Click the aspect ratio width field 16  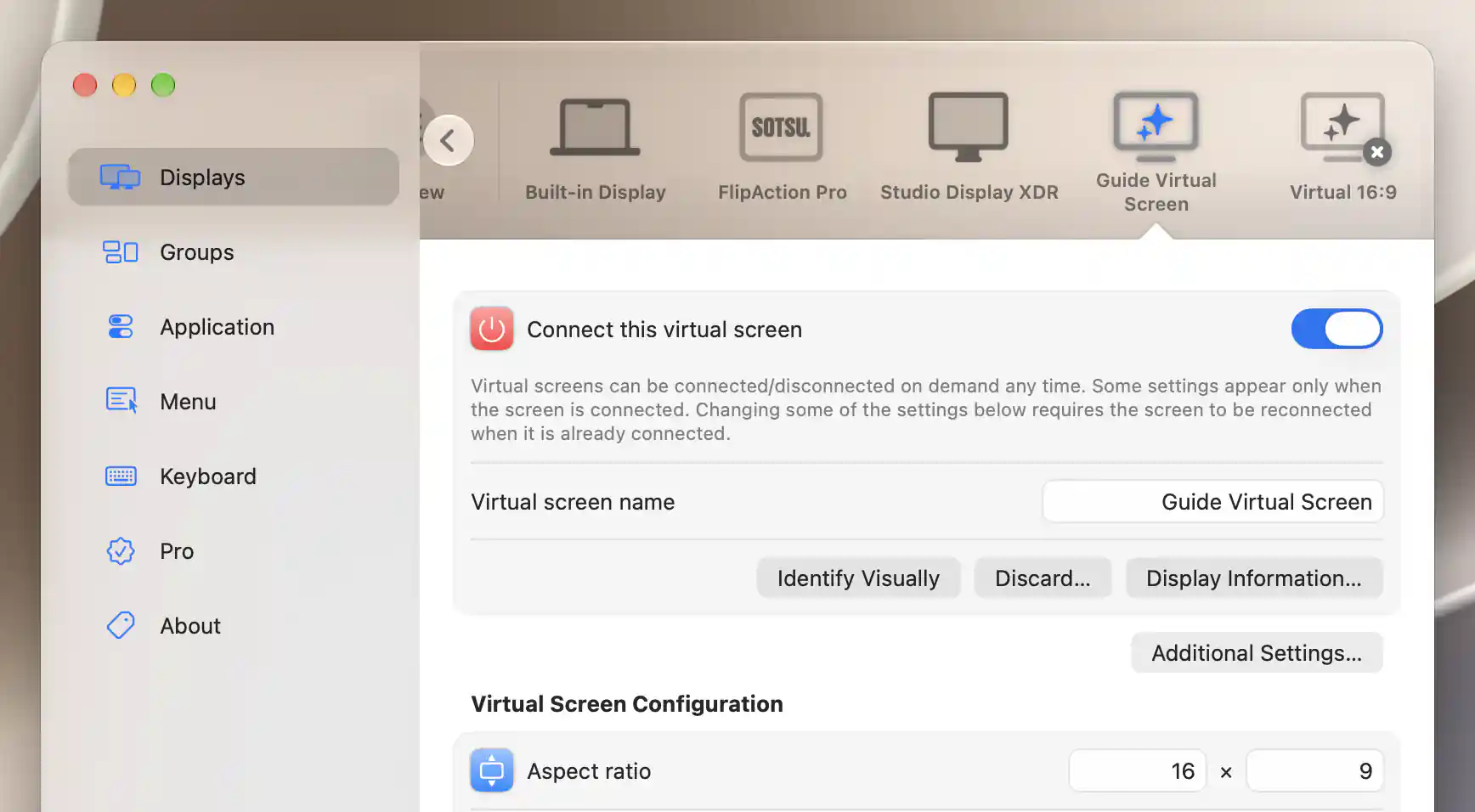pos(1137,771)
